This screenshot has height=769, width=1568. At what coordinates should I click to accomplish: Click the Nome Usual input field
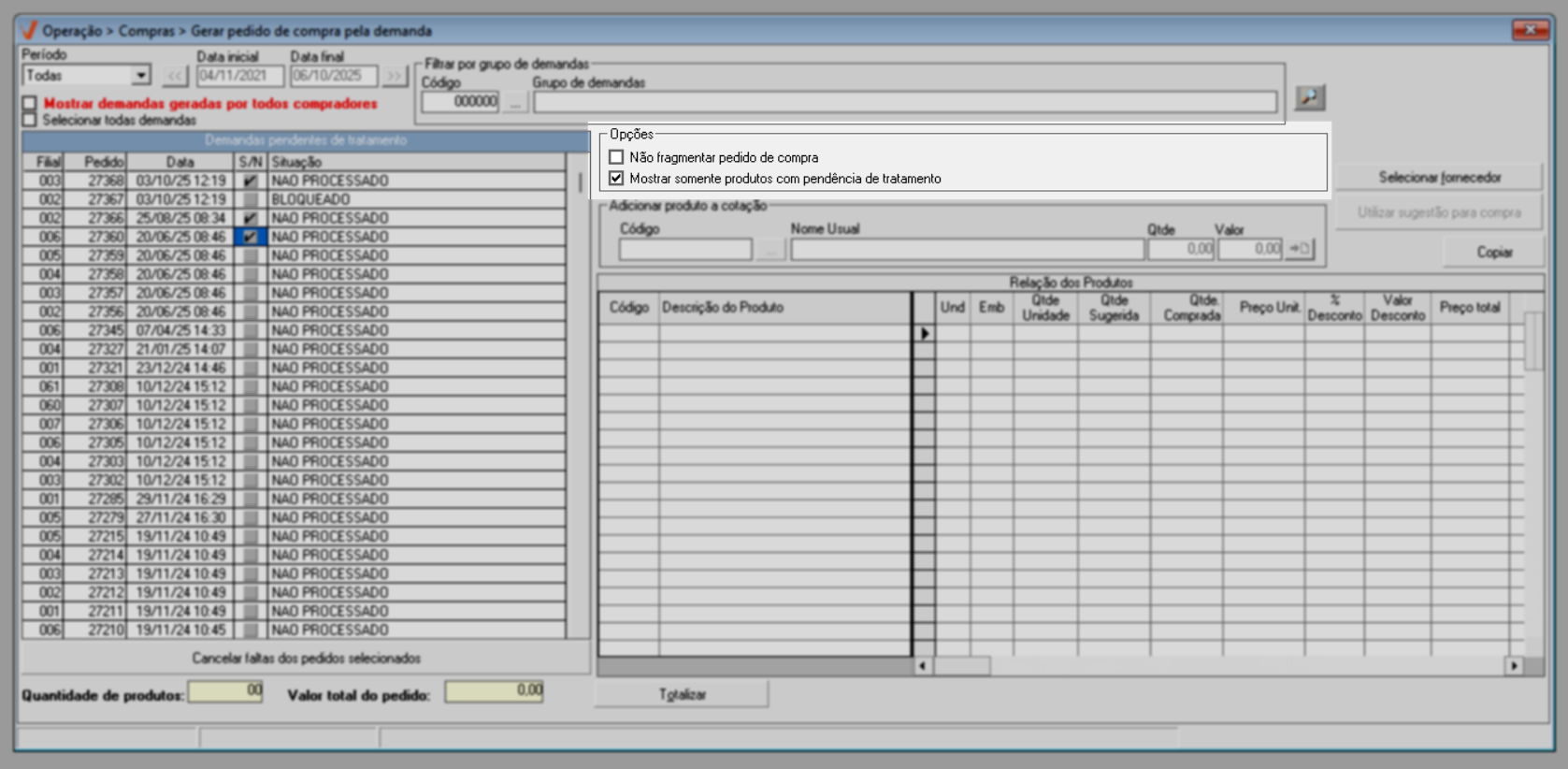[967, 250]
